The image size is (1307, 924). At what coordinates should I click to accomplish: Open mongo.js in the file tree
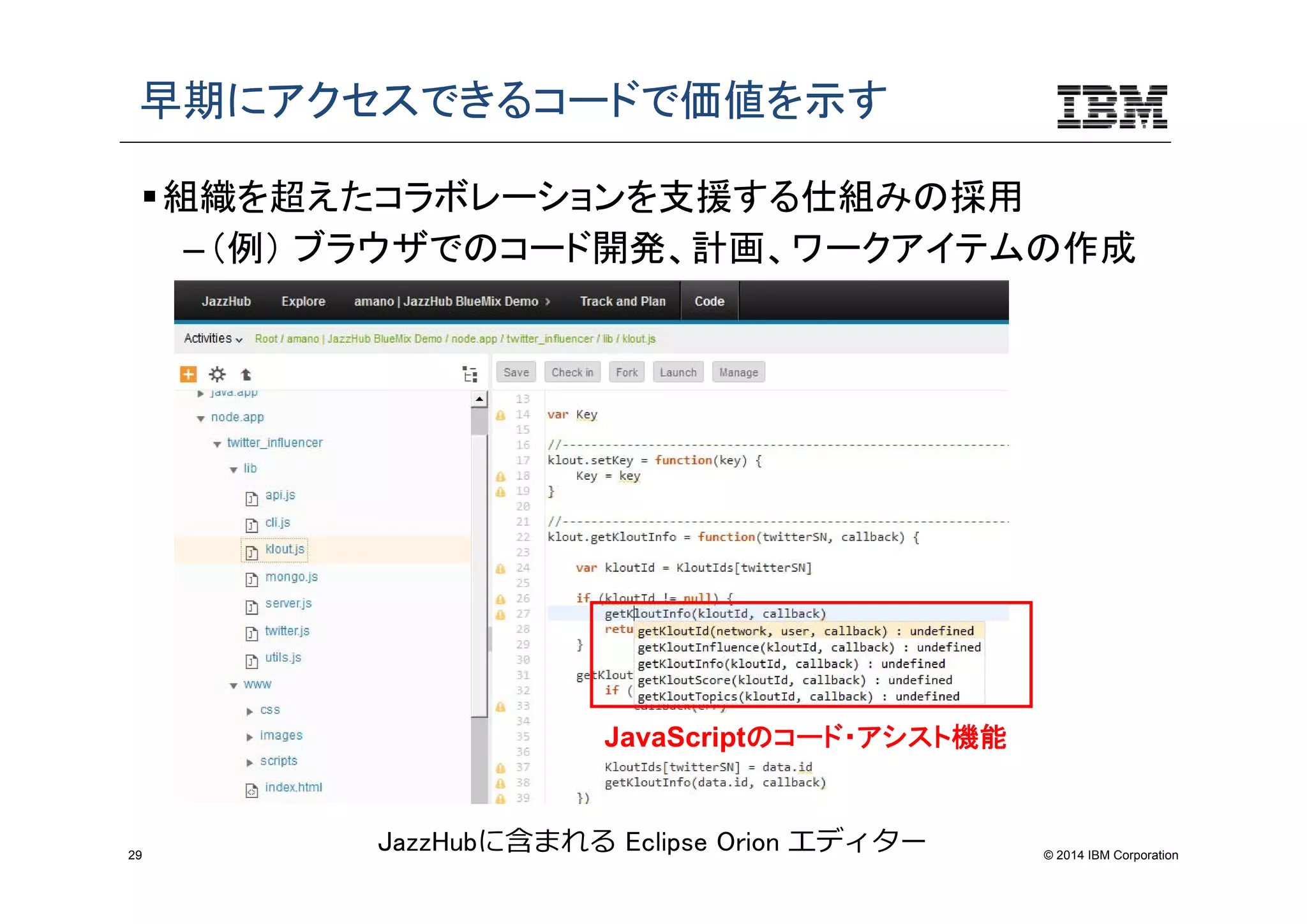(x=291, y=577)
